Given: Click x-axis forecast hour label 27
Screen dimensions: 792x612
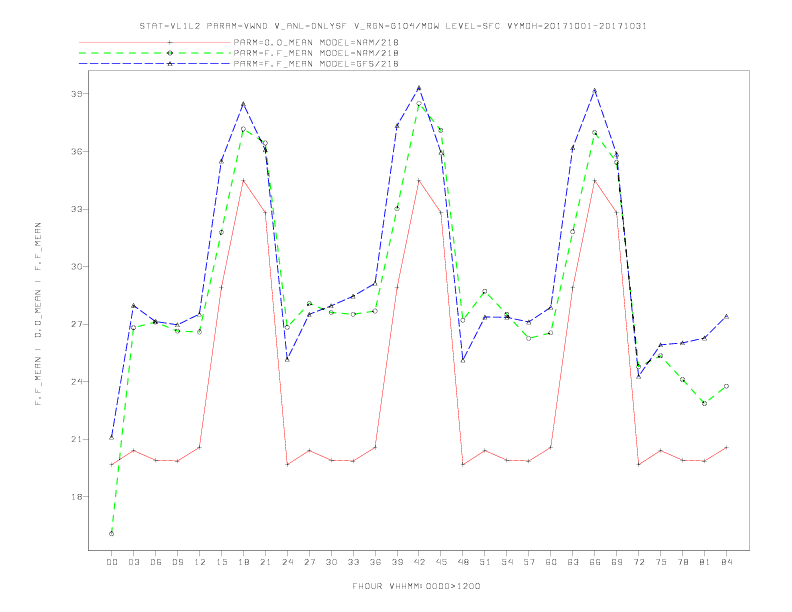Looking at the screenshot, I should pos(309,562).
